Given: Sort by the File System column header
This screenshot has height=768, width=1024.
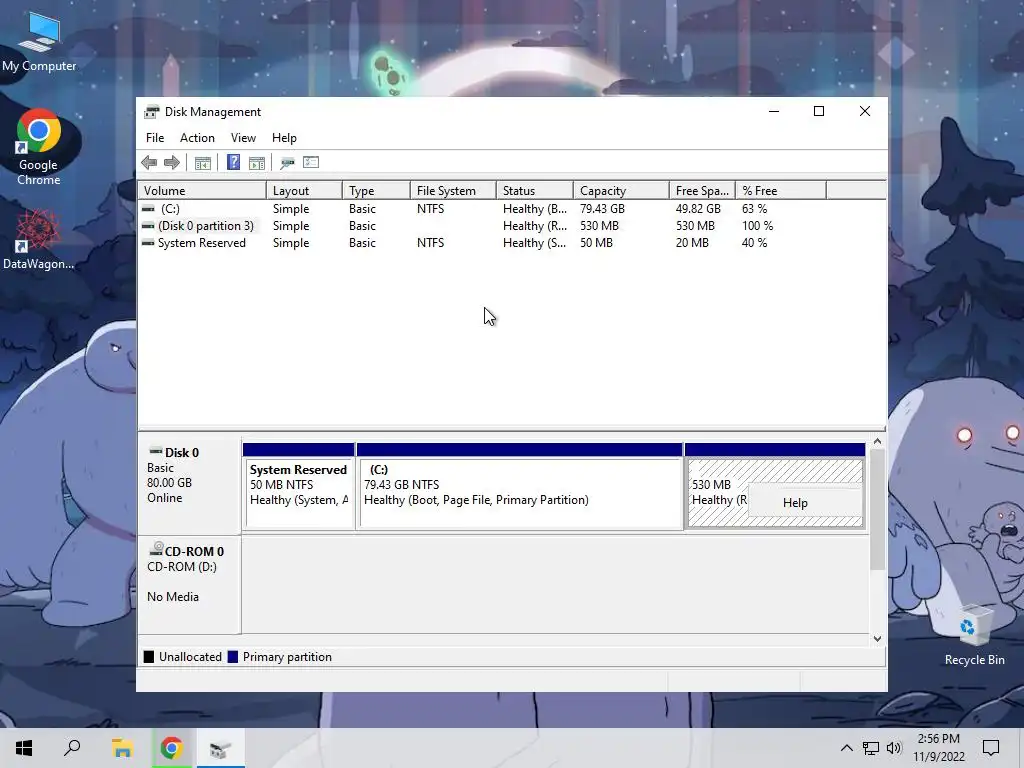Looking at the screenshot, I should [x=453, y=191].
